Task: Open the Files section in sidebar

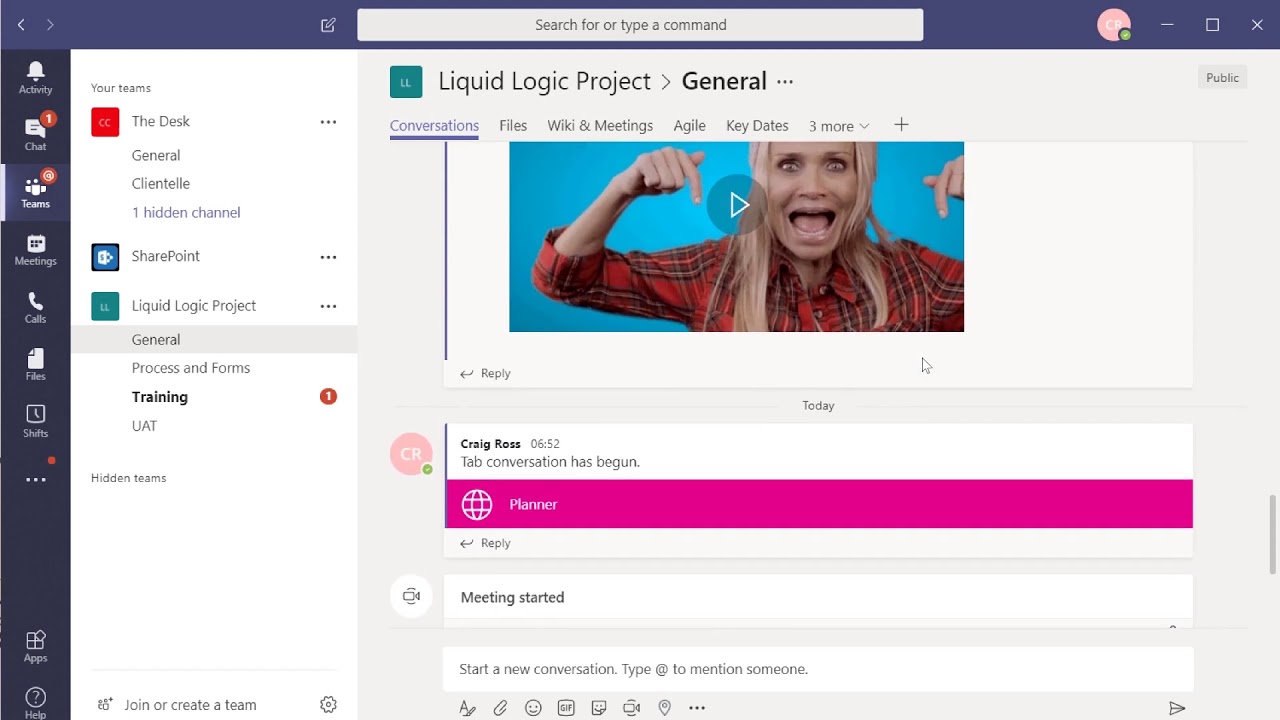Action: click(35, 364)
